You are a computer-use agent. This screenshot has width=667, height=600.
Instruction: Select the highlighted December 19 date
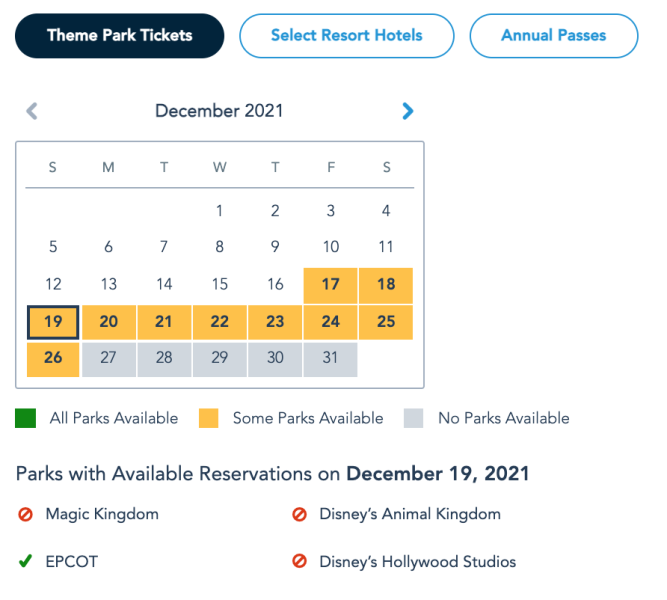point(53,322)
